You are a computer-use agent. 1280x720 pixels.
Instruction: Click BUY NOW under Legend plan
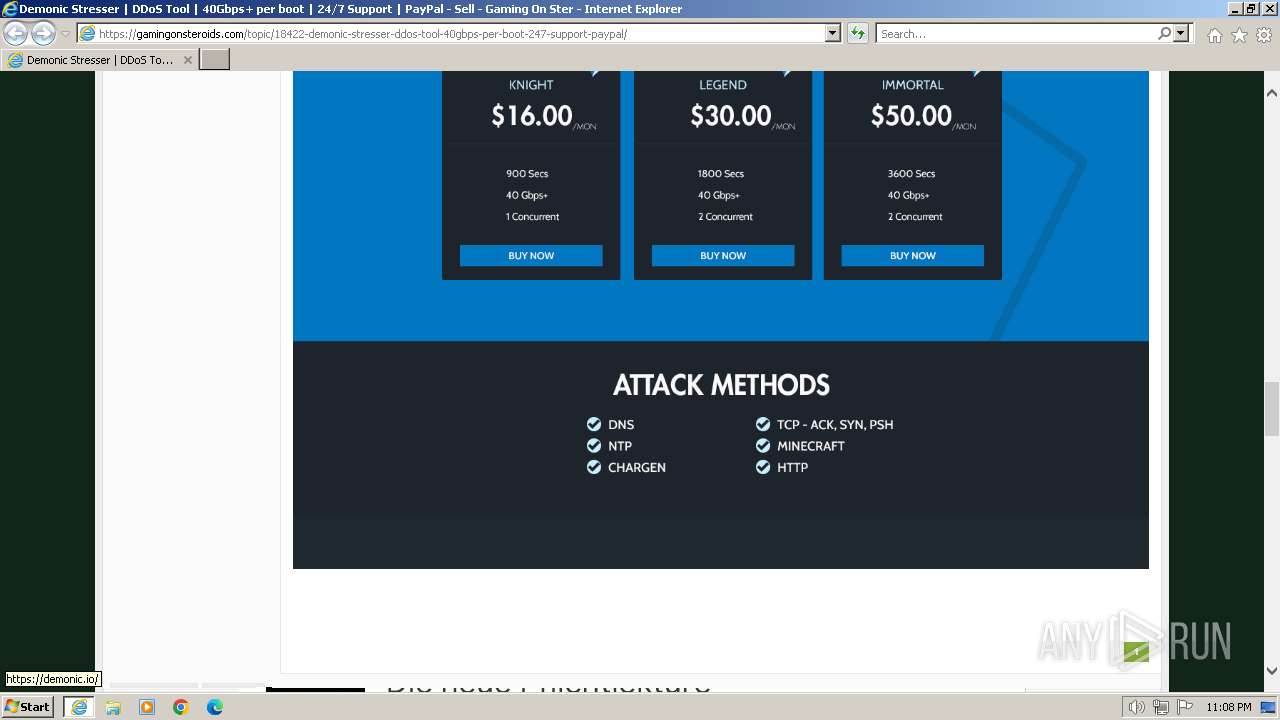tap(723, 255)
